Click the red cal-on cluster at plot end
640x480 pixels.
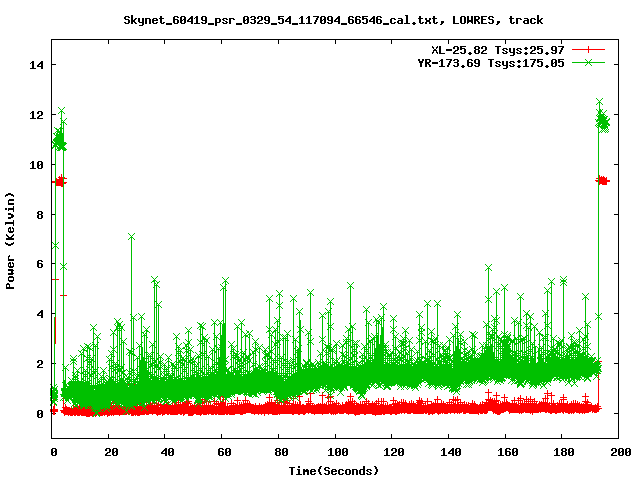pos(602,180)
